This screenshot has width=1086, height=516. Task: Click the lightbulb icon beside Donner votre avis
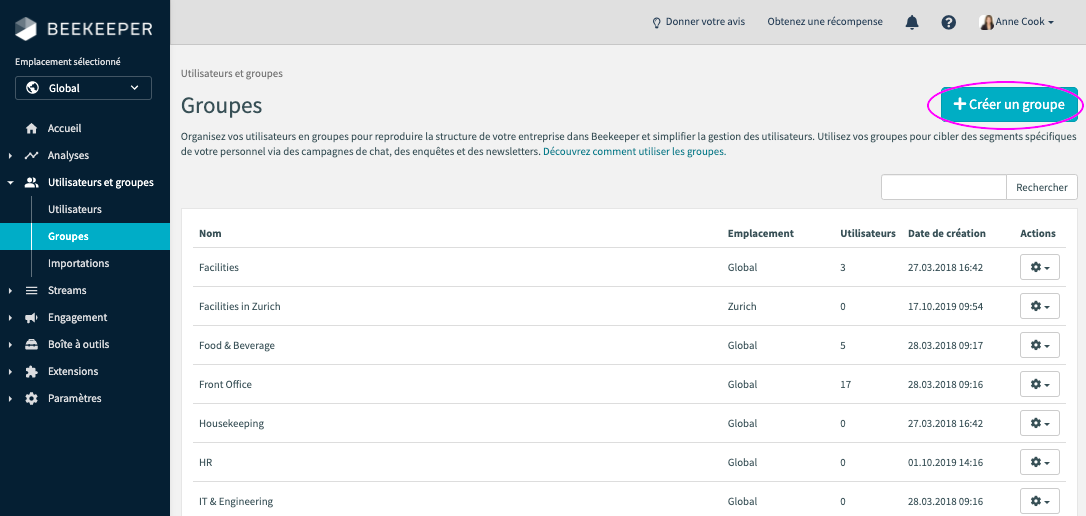coord(657,22)
